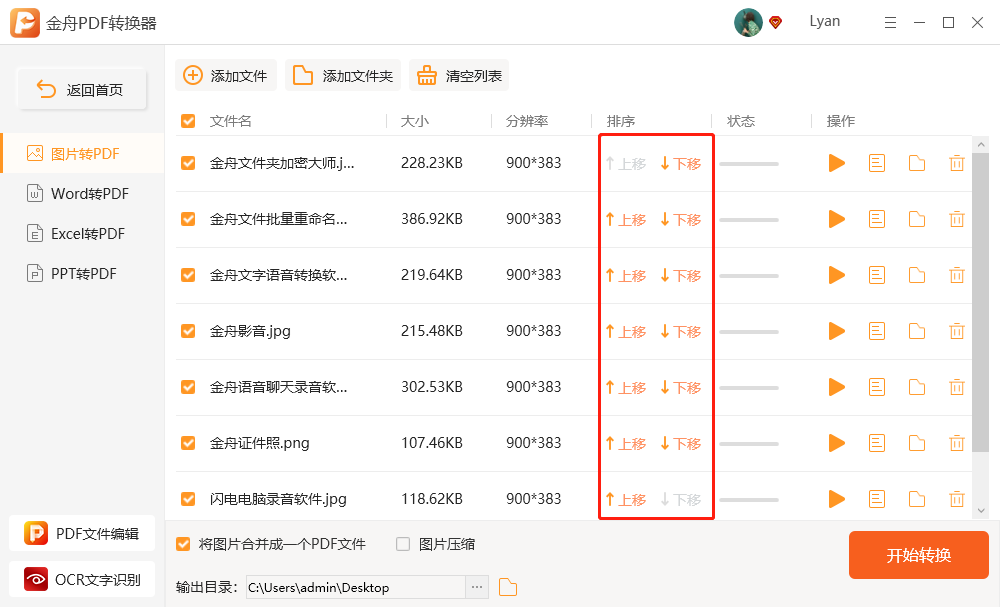Play icon for 金舟影音.jpg row
Image resolution: width=1000 pixels, height=607 pixels.
point(837,331)
